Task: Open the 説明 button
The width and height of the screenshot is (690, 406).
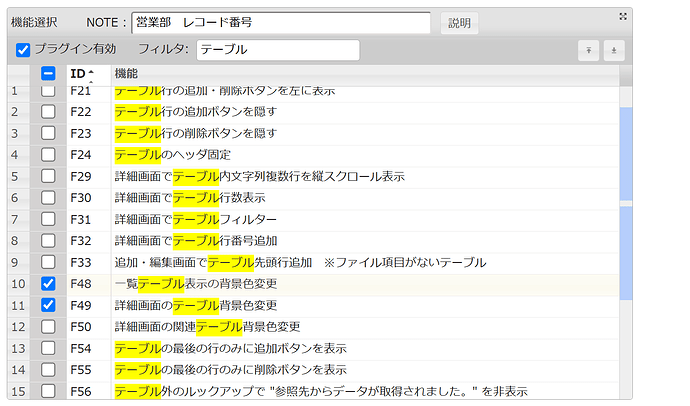Action: (458, 22)
